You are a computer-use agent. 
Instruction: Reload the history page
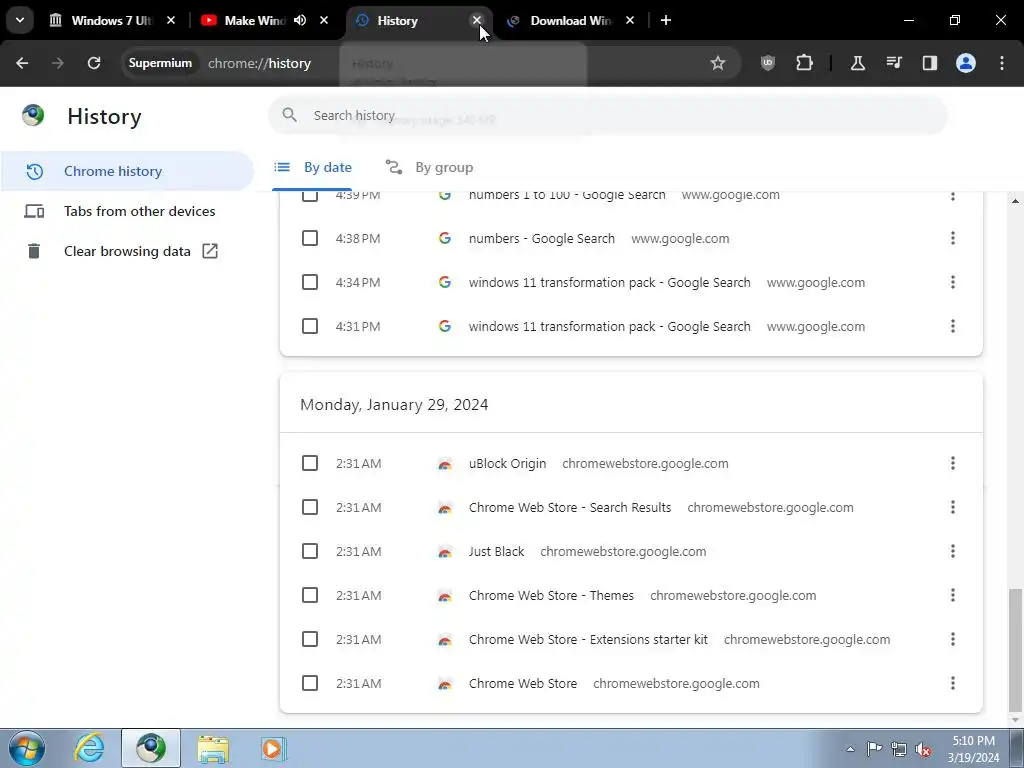(94, 63)
